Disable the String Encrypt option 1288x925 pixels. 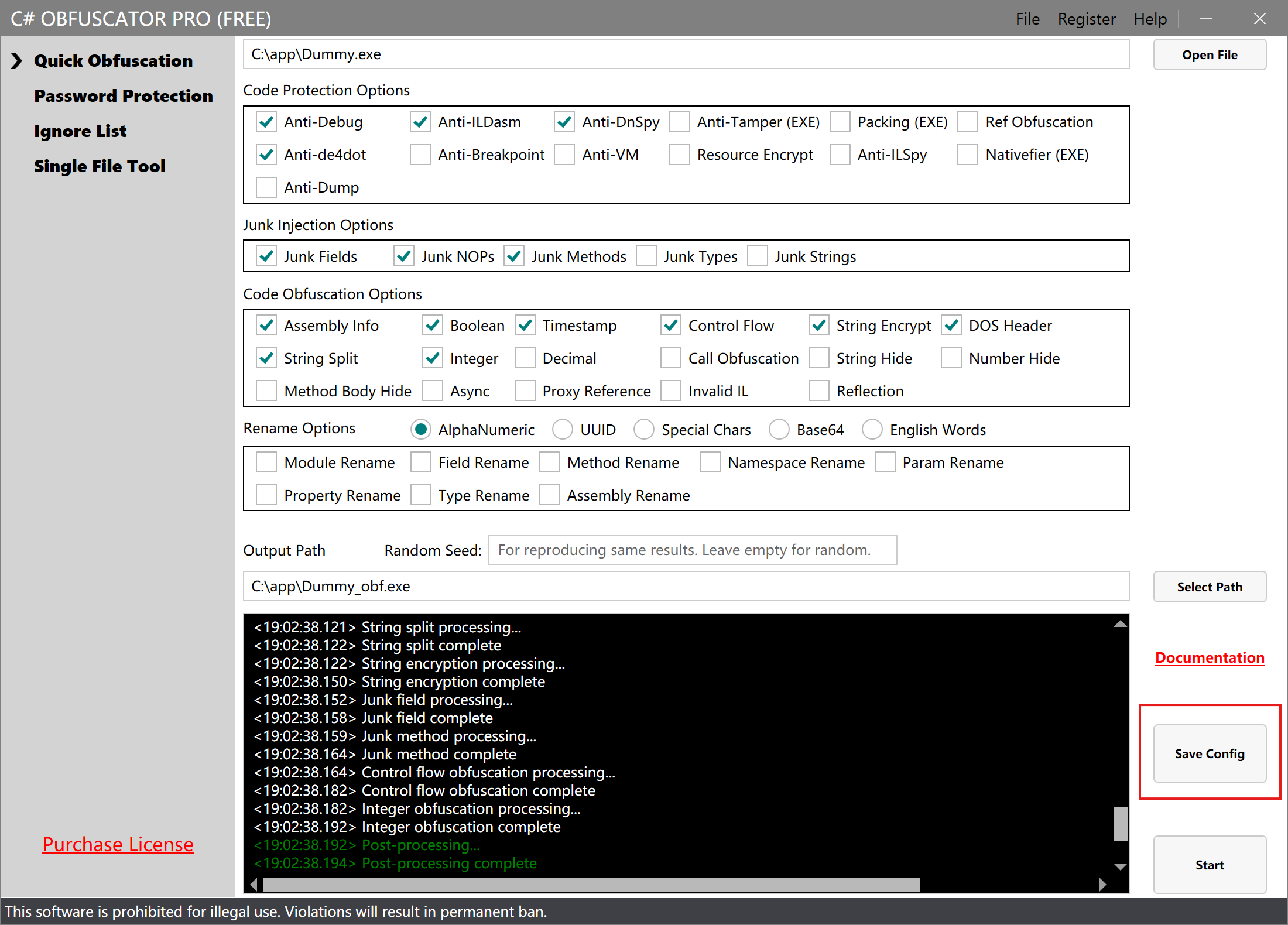click(818, 325)
